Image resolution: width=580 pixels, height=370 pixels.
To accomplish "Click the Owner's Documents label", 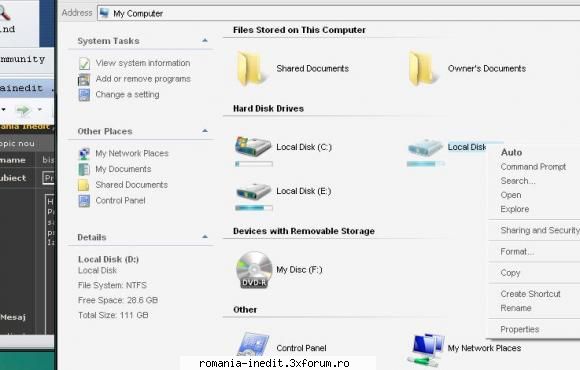I will tap(487, 68).
